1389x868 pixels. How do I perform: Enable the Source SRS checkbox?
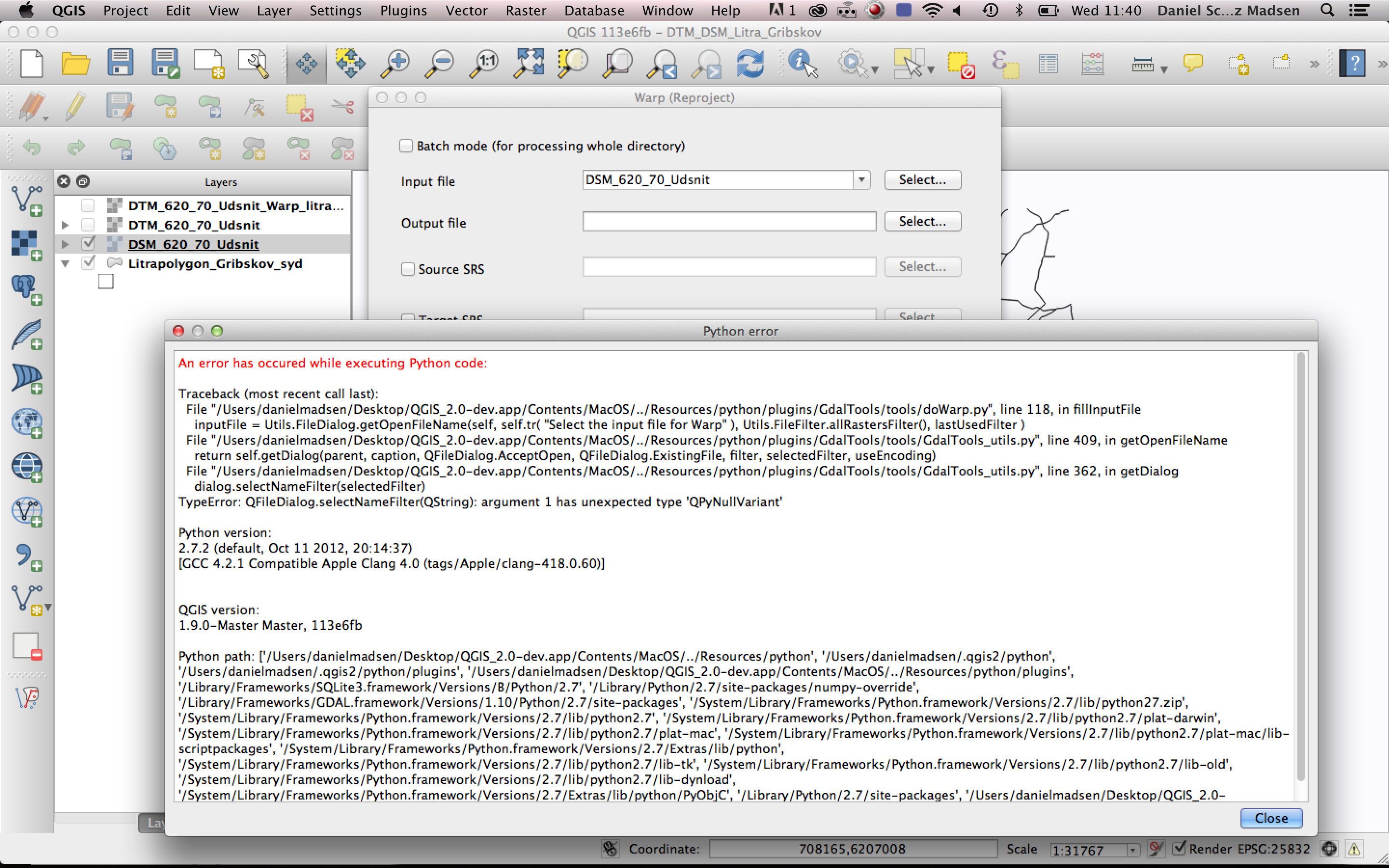408,269
